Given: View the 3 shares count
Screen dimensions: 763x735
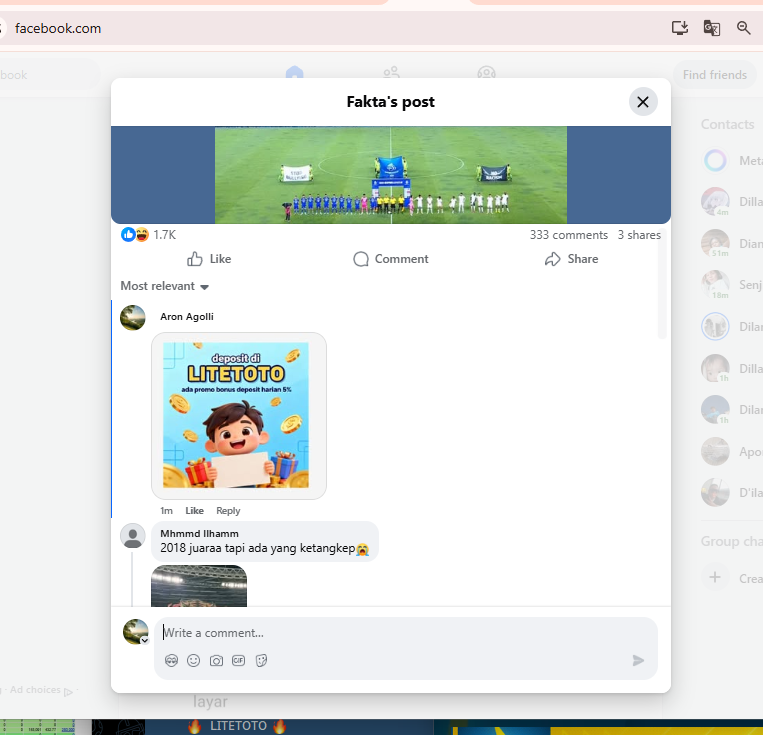Looking at the screenshot, I should pos(639,235).
